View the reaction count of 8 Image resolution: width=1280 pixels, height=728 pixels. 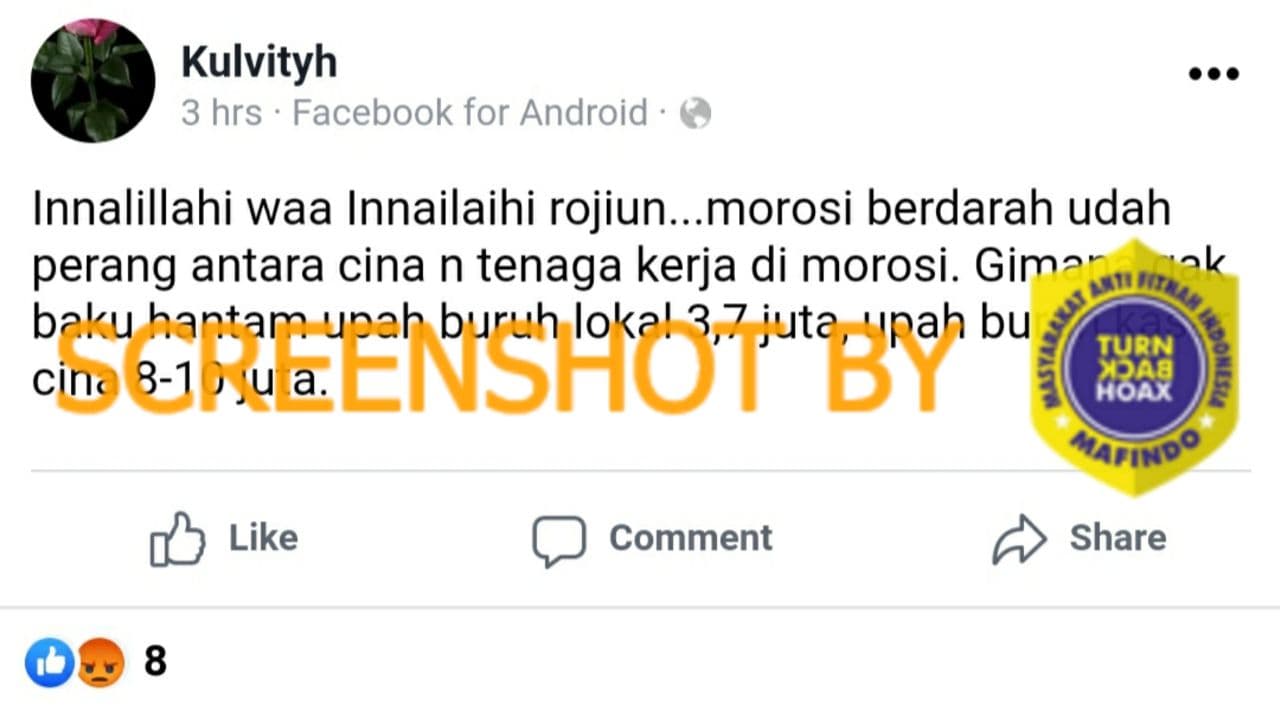(x=155, y=662)
